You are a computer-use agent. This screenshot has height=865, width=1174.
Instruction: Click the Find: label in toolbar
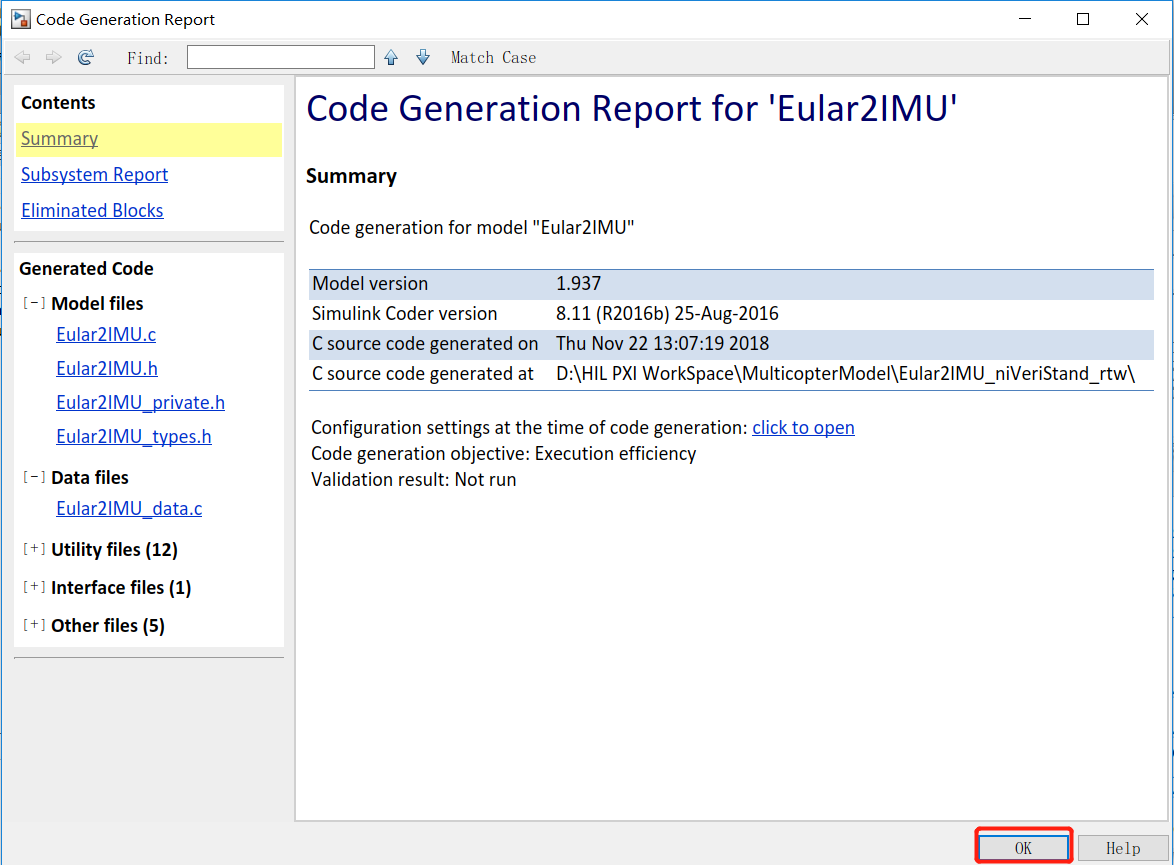coord(147,58)
